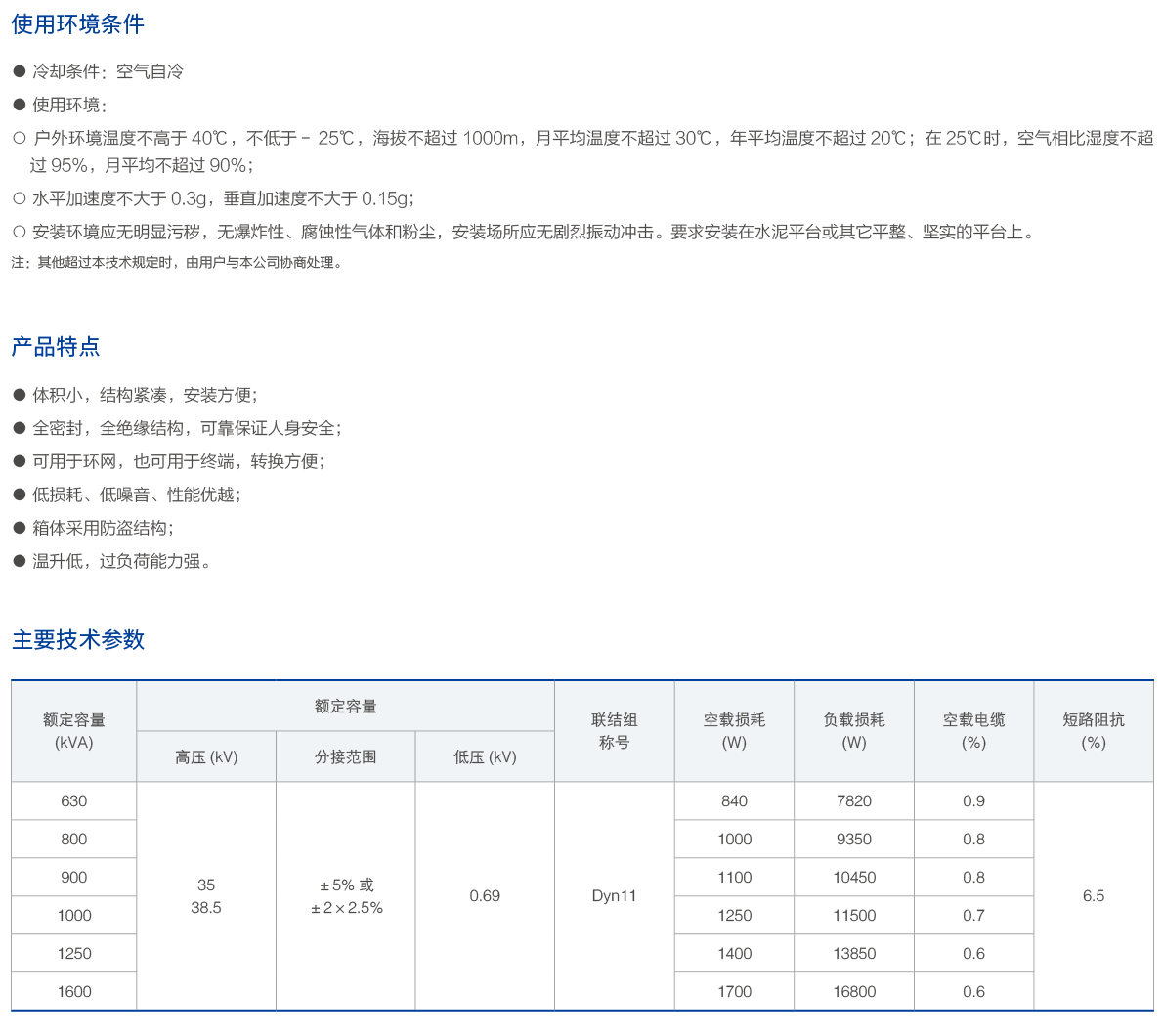Screen dimensions: 1163x1036
Task: Click the 温升低，过负荷能力强 bullet
Action: (121, 561)
